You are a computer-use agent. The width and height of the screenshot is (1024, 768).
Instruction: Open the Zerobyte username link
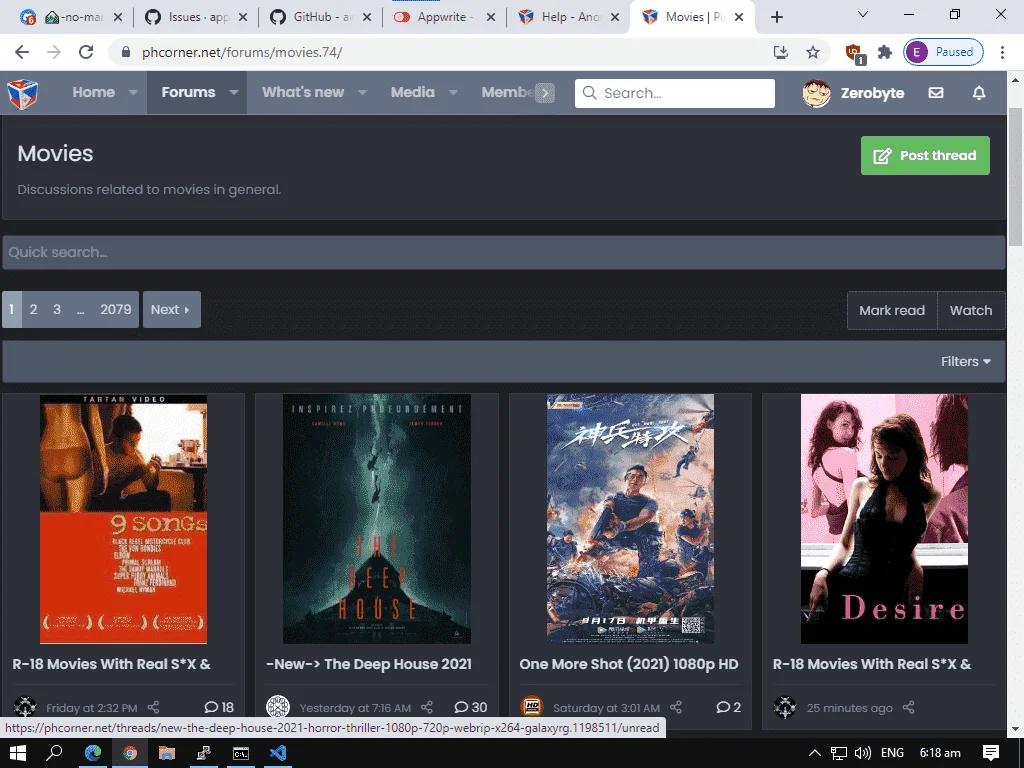pos(872,93)
